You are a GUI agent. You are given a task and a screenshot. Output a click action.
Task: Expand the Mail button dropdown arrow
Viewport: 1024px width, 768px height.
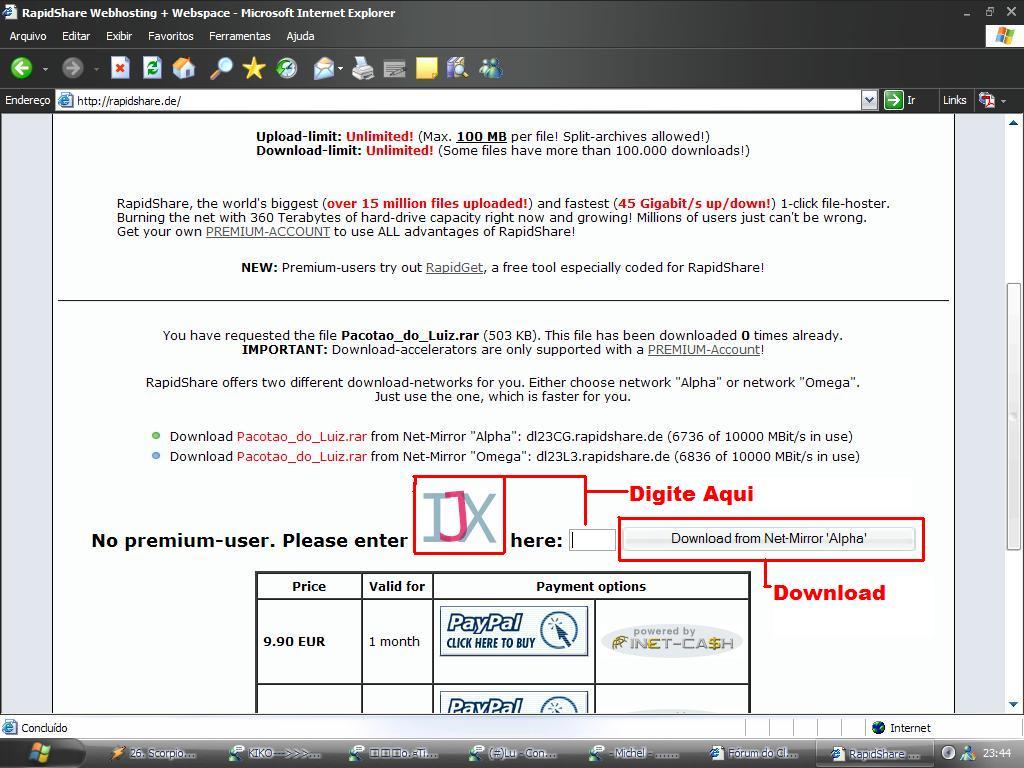(341, 69)
